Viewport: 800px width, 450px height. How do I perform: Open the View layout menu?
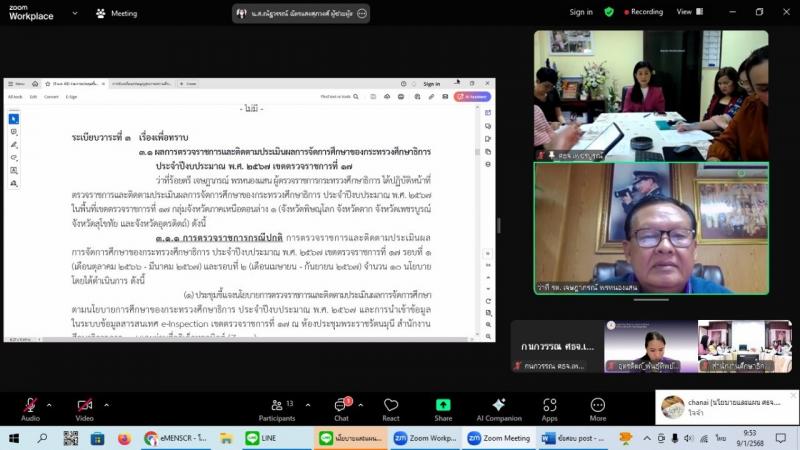[690, 12]
